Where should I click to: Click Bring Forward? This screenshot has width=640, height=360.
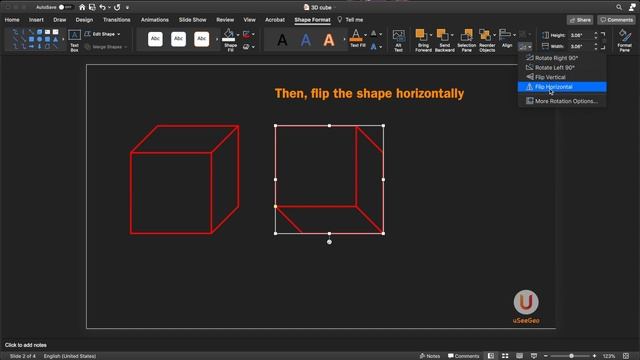[423, 40]
